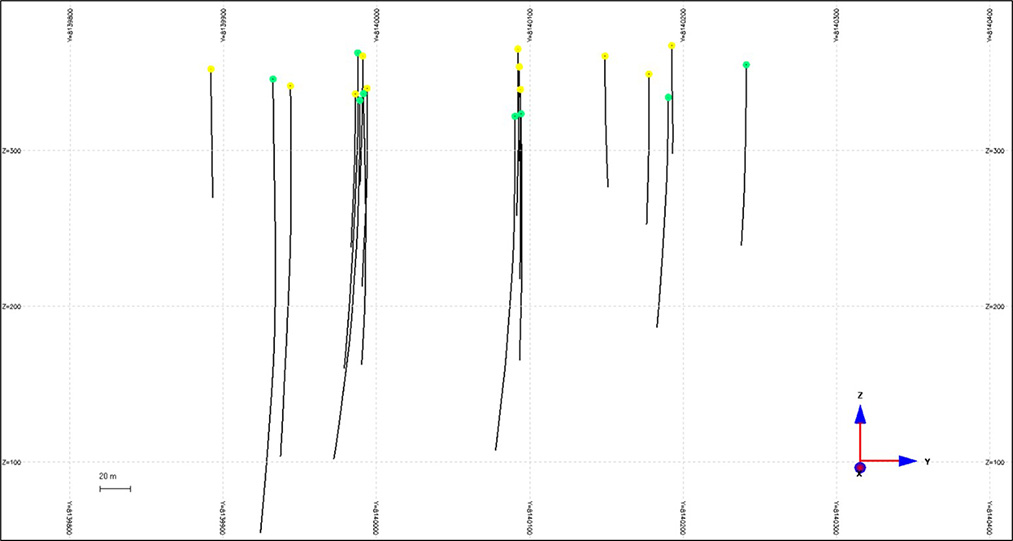
Task: Select yellow collar between Y=8140100 and Y=8140200
Action: (x=605, y=56)
